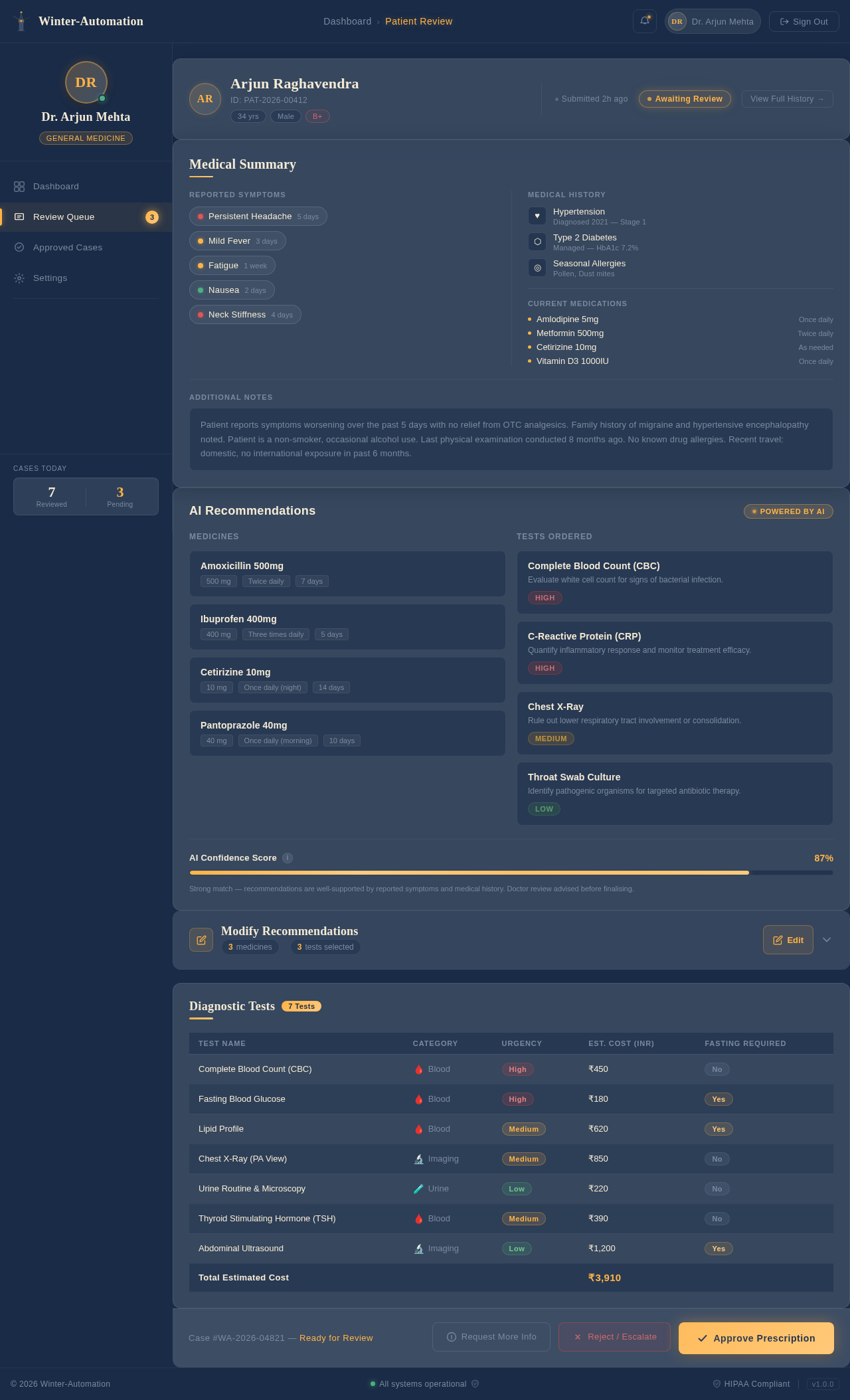Select the Complete Blood Count (CBC) test card

pyautogui.click(x=675, y=582)
